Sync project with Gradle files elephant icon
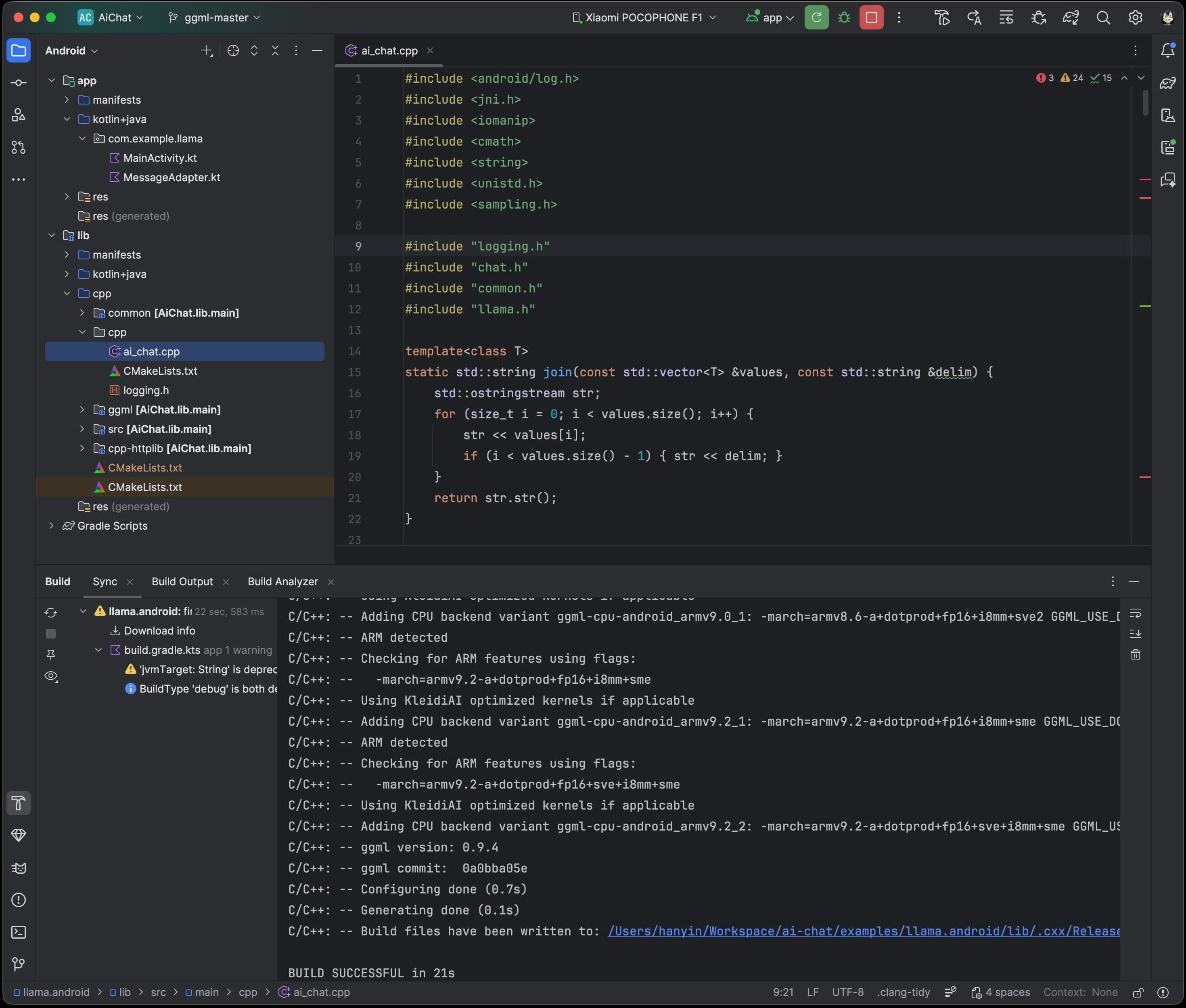The width and height of the screenshot is (1186, 1008). pos(1070,18)
